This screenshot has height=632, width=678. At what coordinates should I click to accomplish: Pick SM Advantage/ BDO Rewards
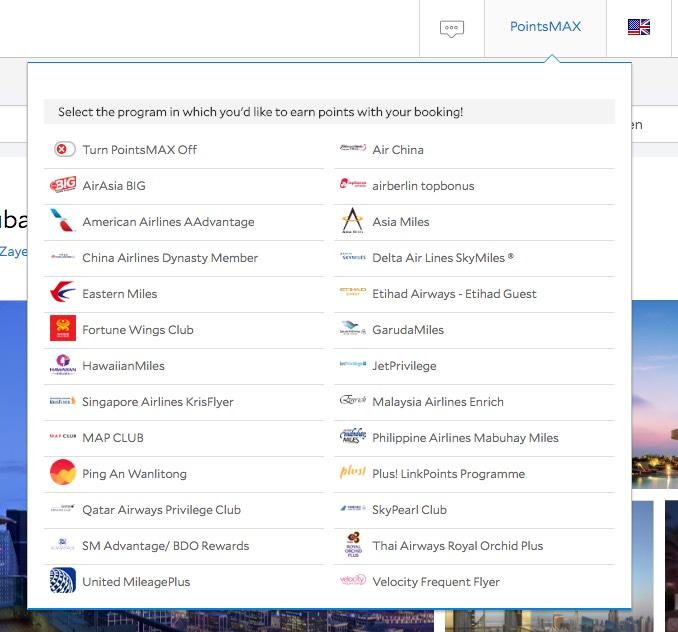click(166, 546)
